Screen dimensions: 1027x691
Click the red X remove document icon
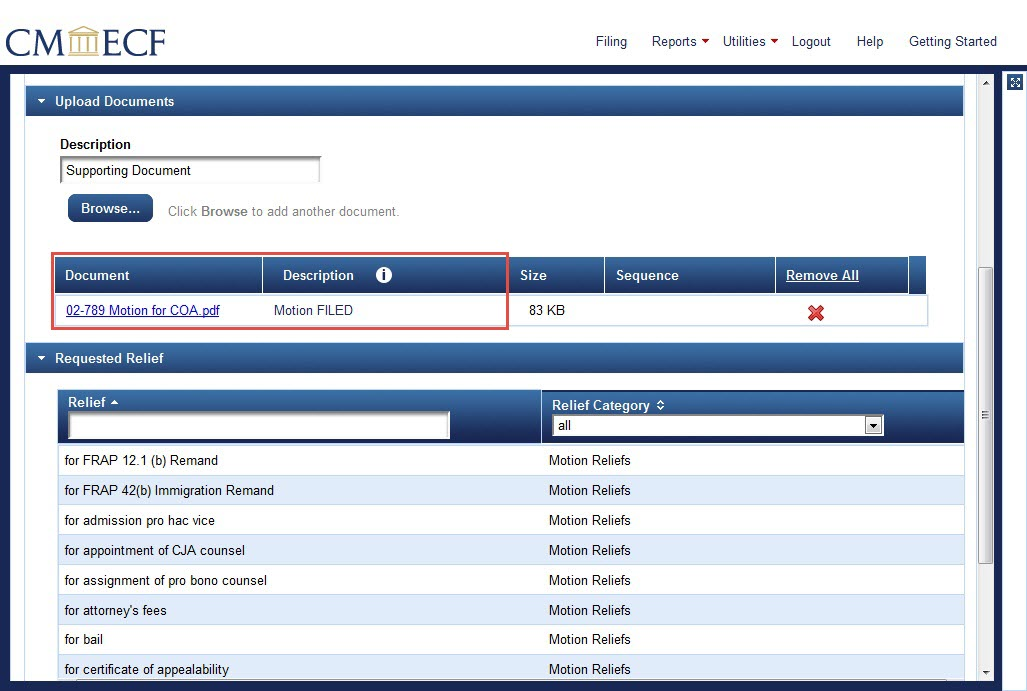[815, 313]
